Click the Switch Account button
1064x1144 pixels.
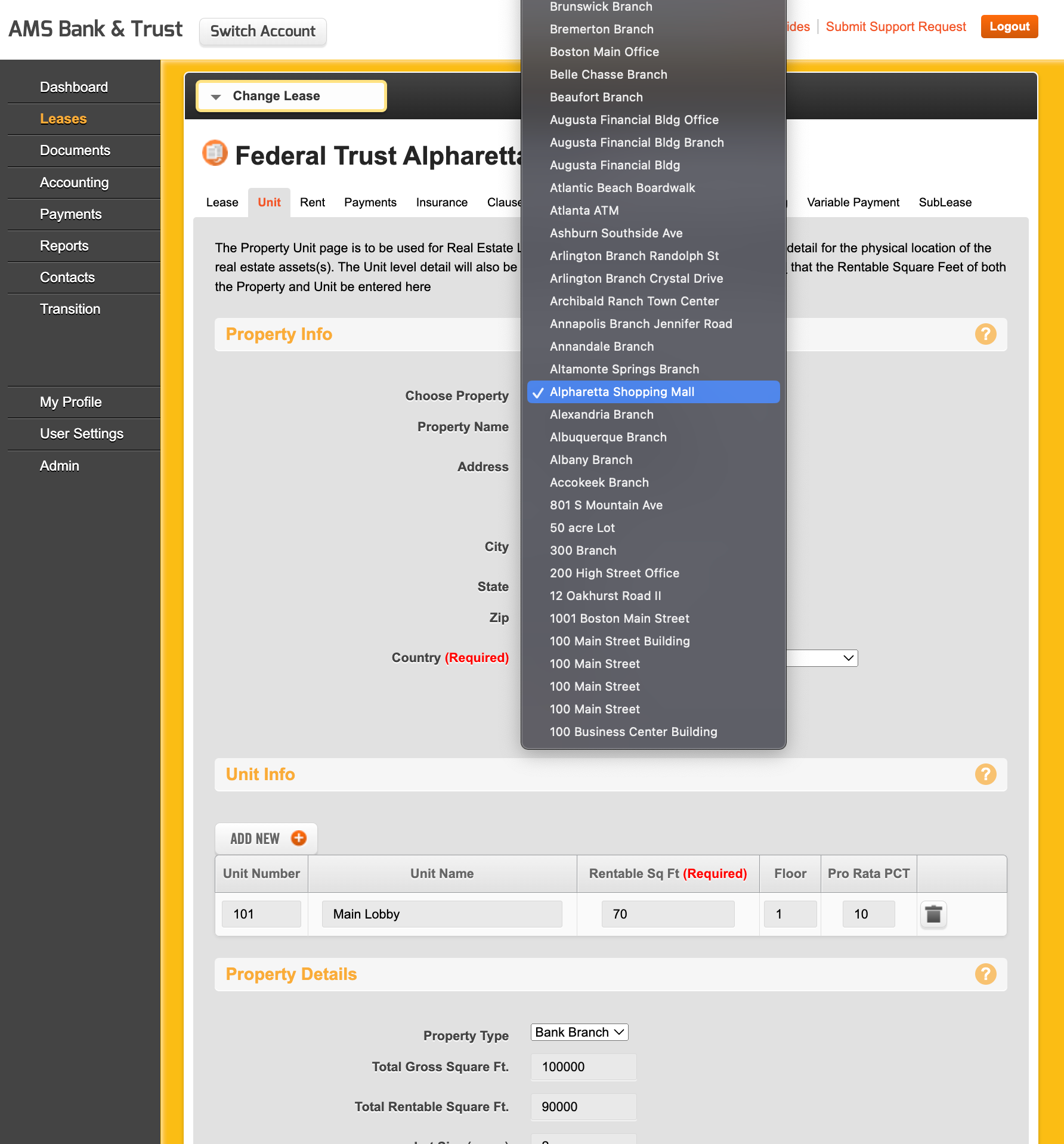point(262,31)
